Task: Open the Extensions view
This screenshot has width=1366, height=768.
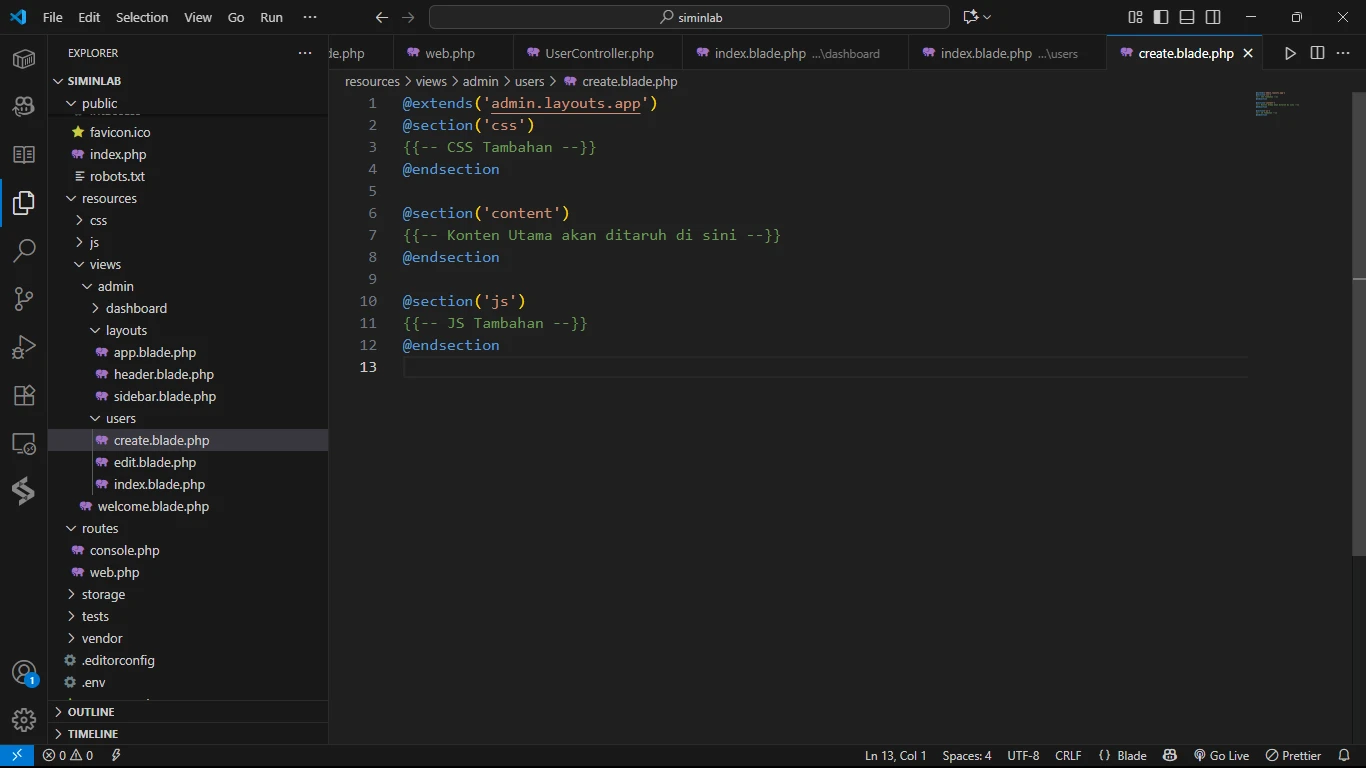Action: tap(24, 395)
